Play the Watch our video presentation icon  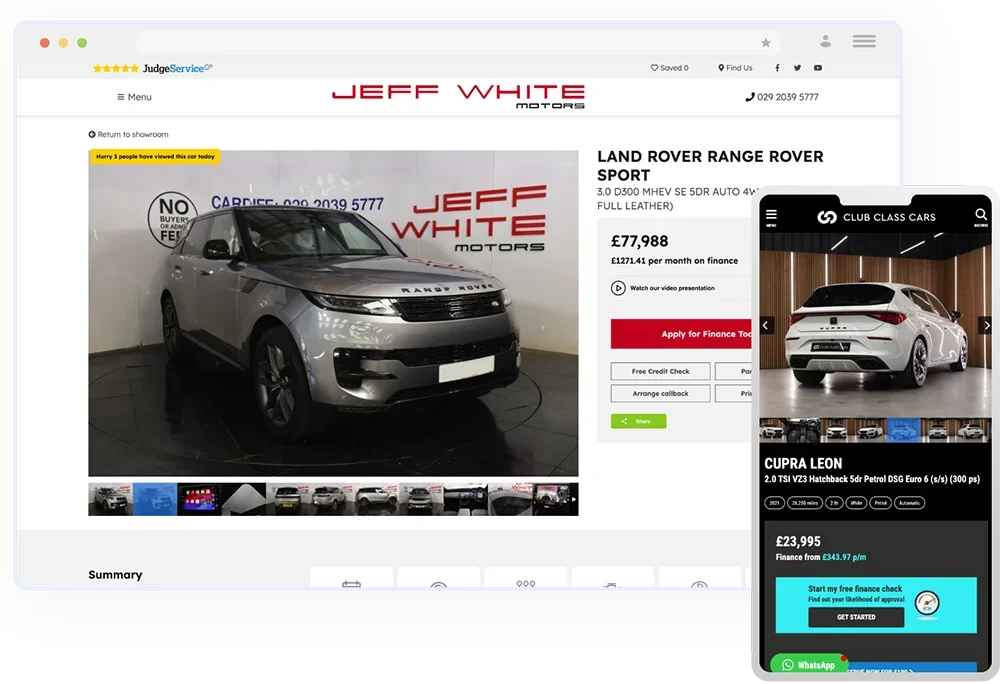pyautogui.click(x=618, y=288)
